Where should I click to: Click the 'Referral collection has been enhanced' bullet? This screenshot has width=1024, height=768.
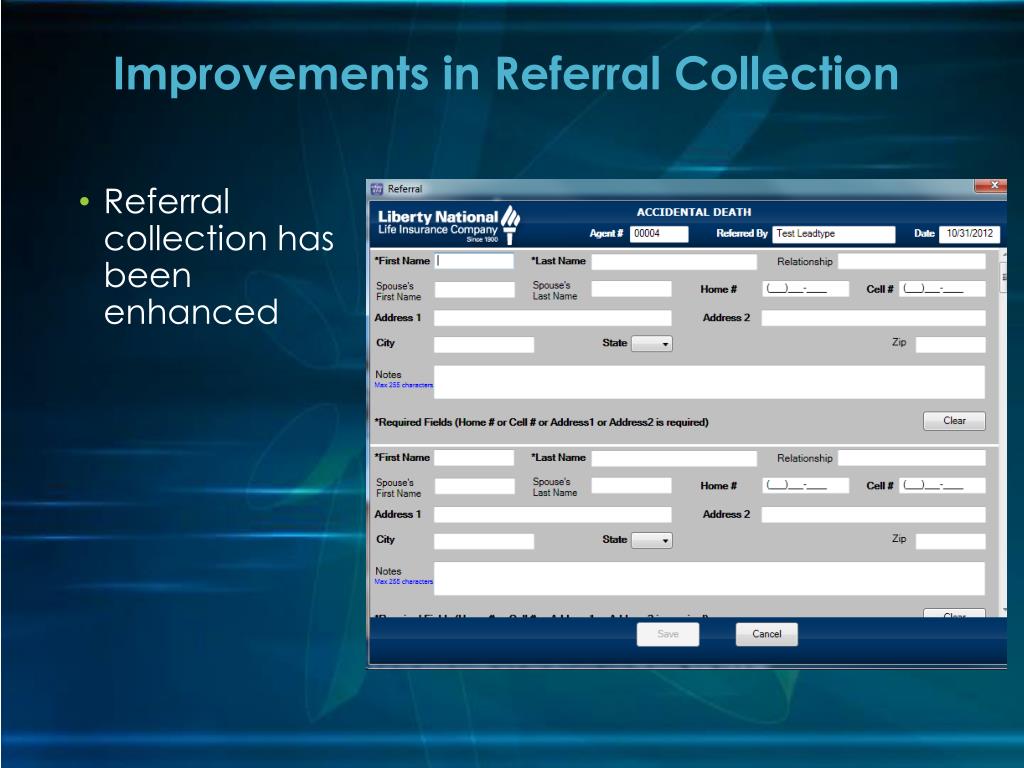219,257
